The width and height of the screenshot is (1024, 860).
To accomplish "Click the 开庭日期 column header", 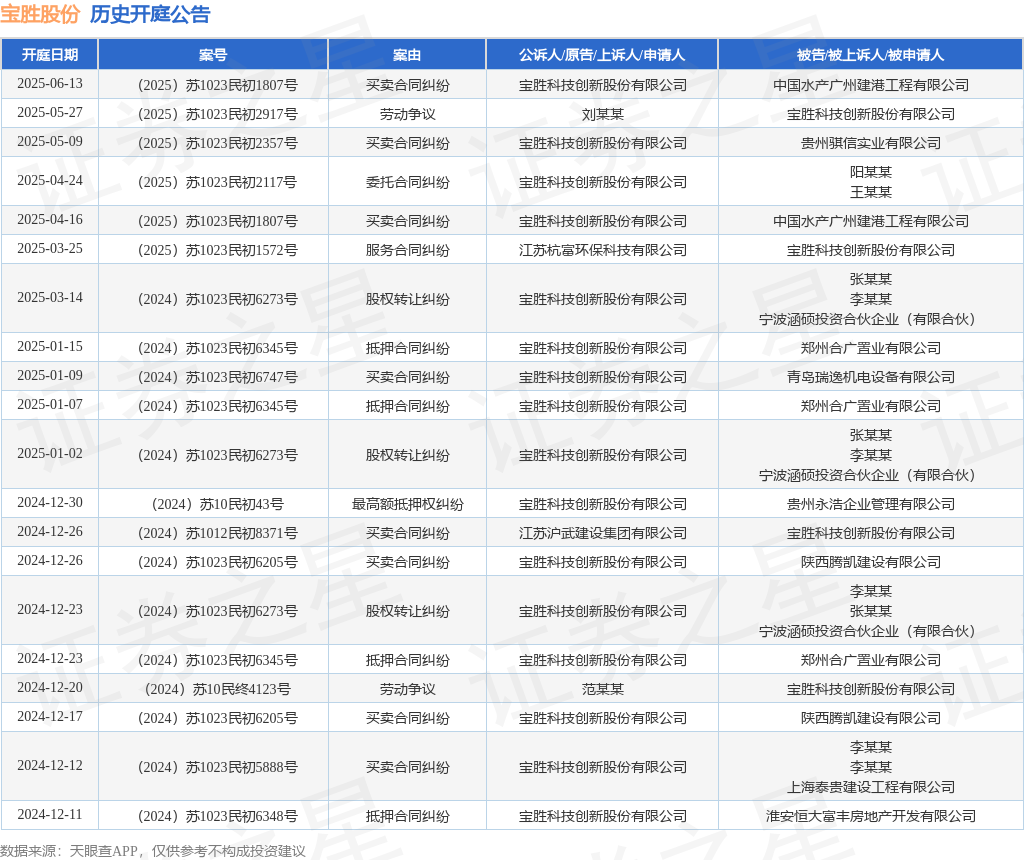I will [x=50, y=55].
